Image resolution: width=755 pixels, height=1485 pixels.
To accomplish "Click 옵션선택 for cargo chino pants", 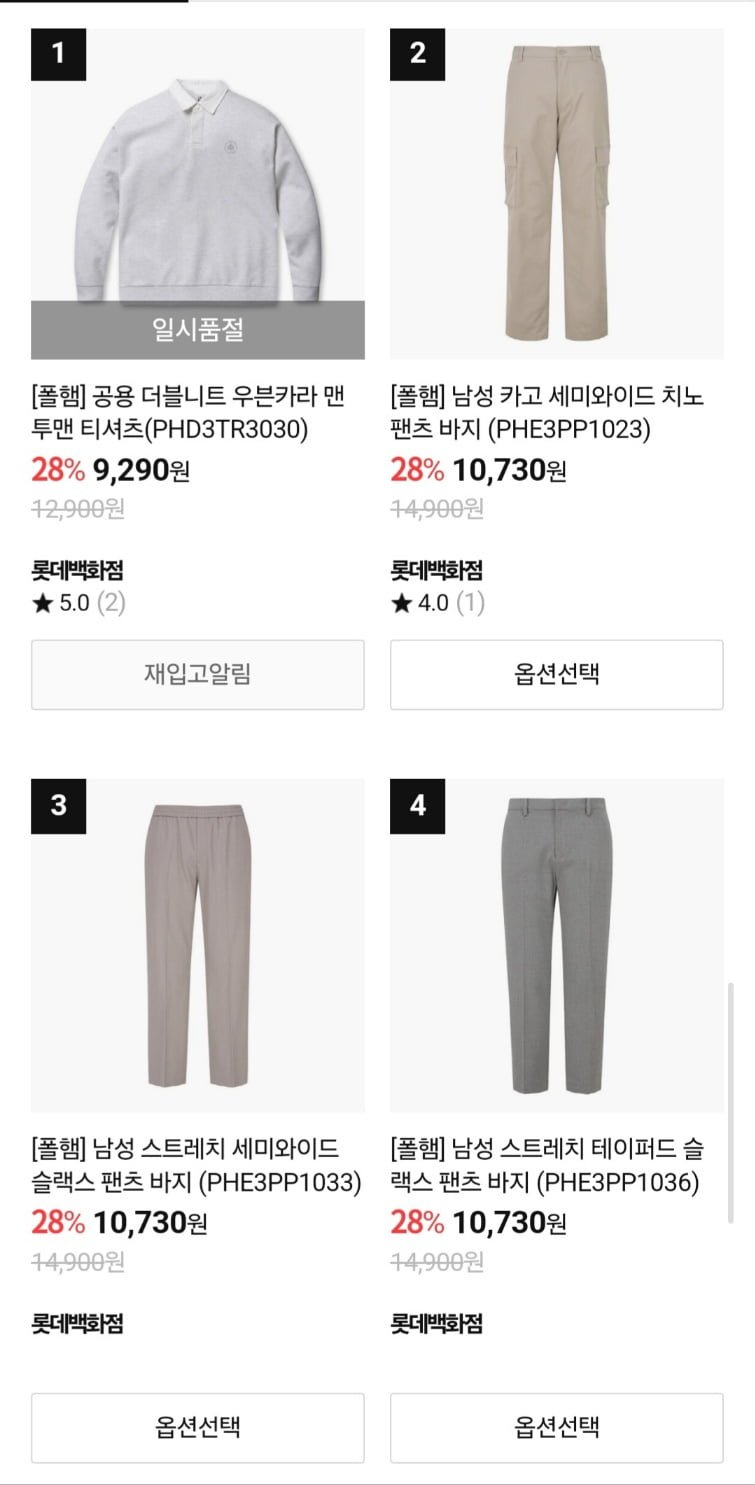I will coord(556,674).
